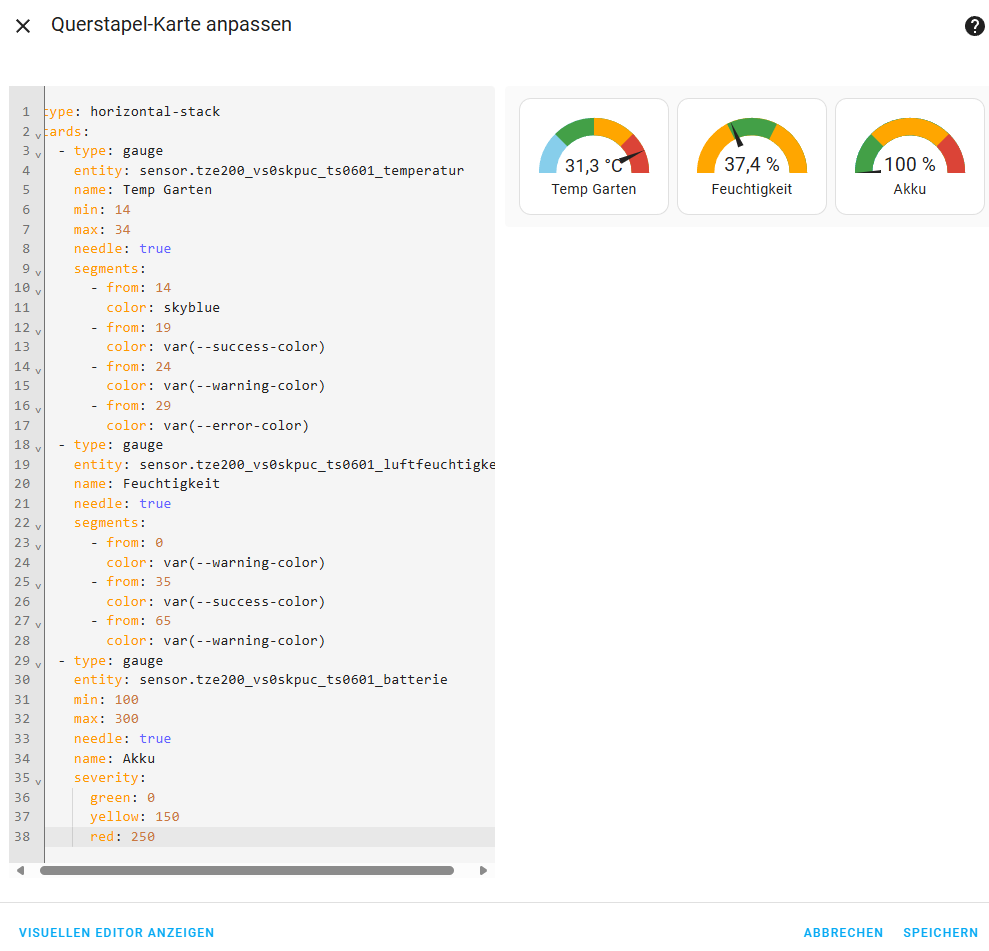
Task: Click 'var(--warning-color)' on line 15
Action: click(244, 386)
